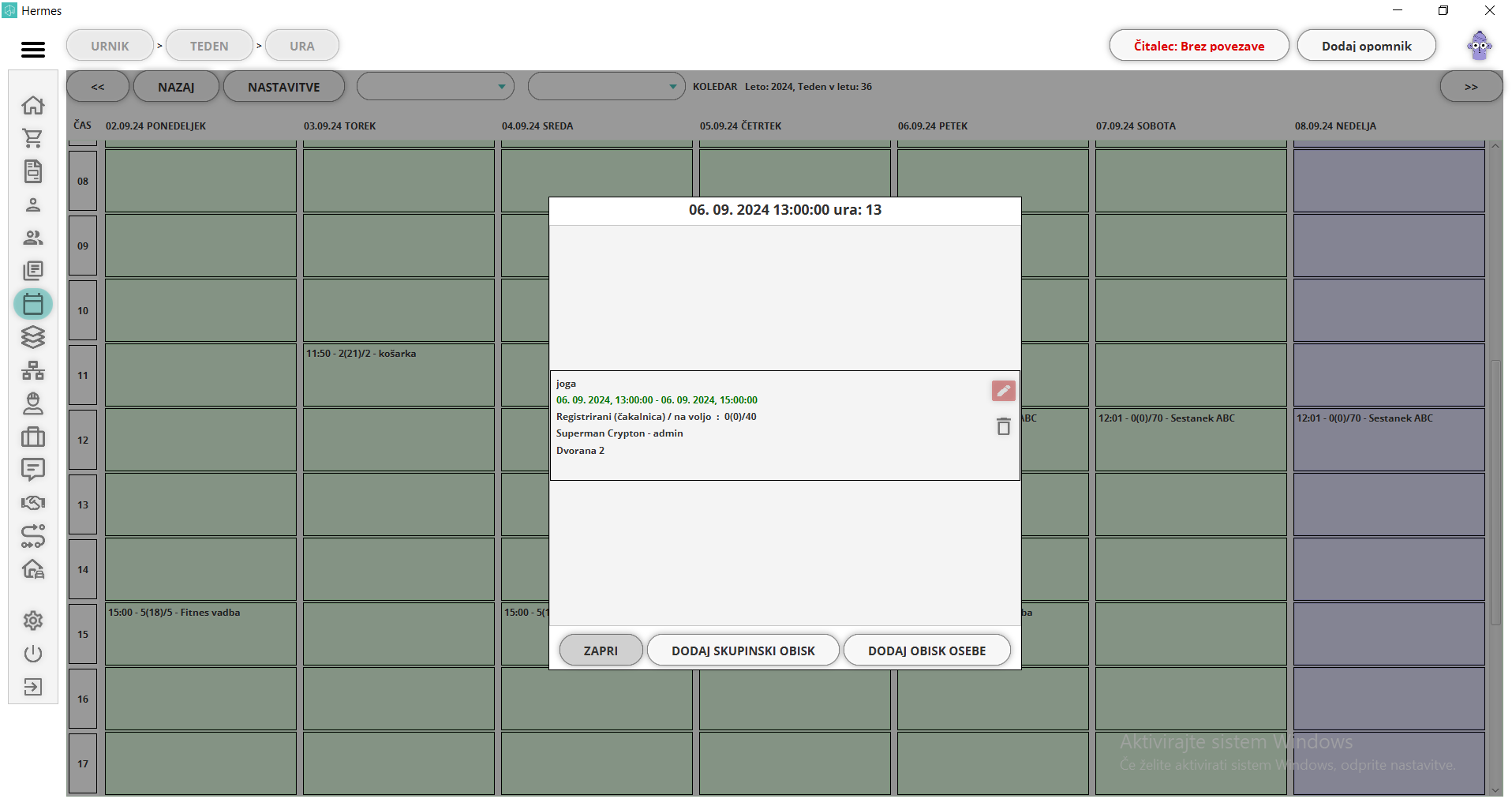Open the network hierarchy sidebar icon
Image resolution: width=1512 pixels, height=810 pixels.
33,370
